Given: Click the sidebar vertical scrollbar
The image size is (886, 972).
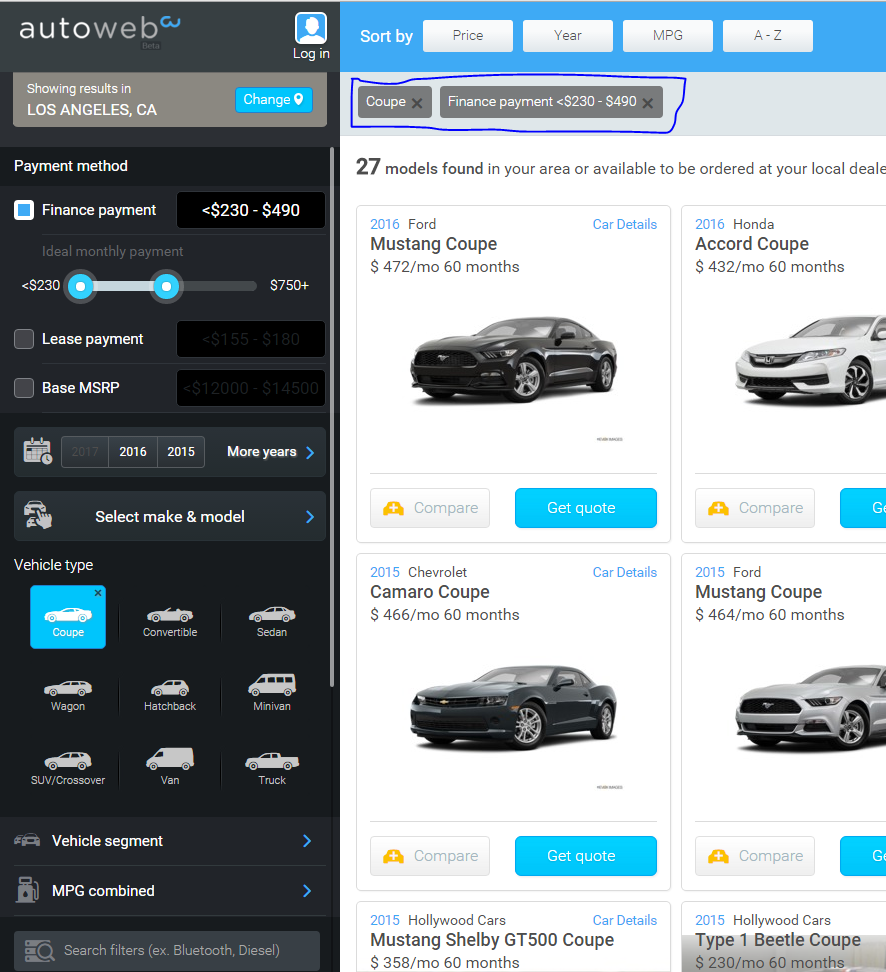Looking at the screenshot, I should click(x=332, y=417).
